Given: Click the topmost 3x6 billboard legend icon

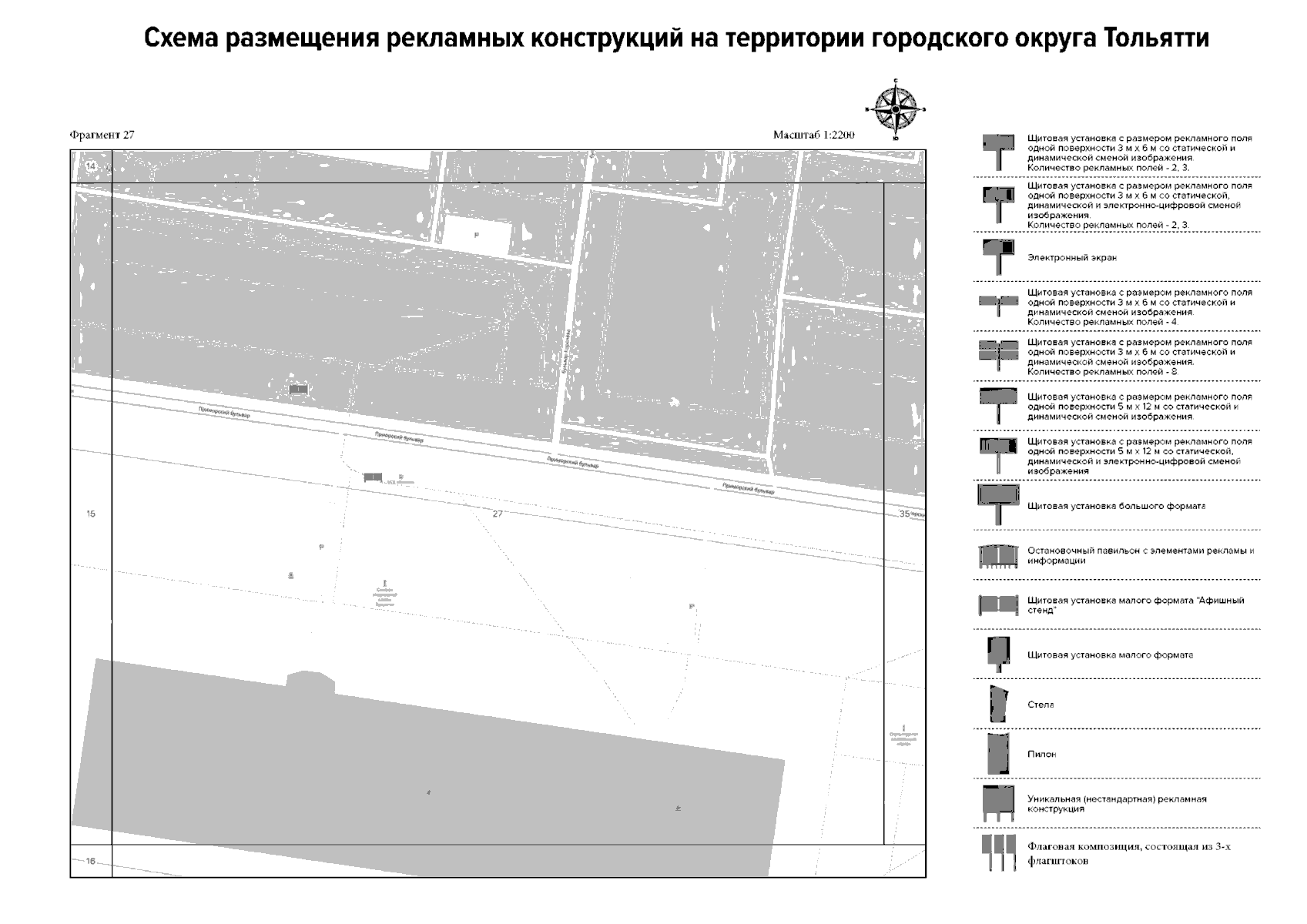Looking at the screenshot, I should point(997,142).
